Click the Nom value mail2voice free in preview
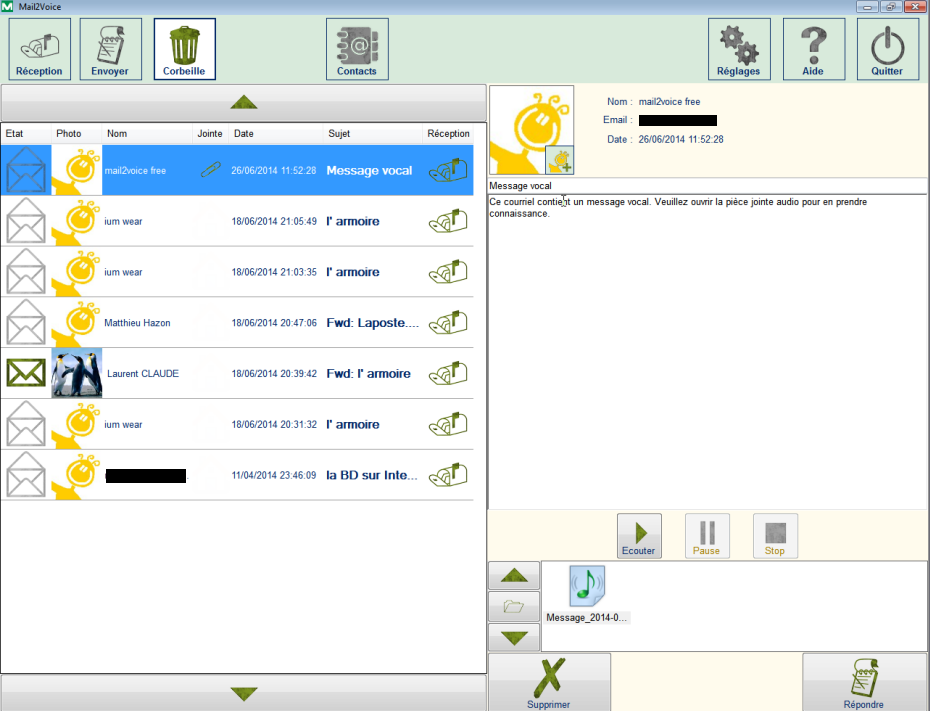 coord(669,101)
